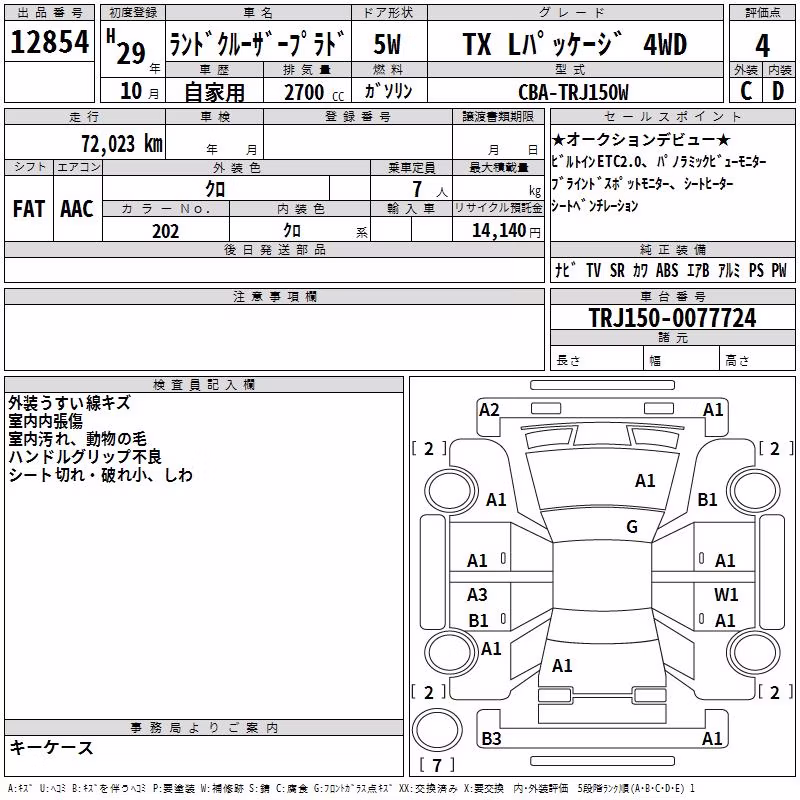This screenshot has width=800, height=800.
Task: Click the ブラインドスポットモニター line
Action: coord(642,184)
